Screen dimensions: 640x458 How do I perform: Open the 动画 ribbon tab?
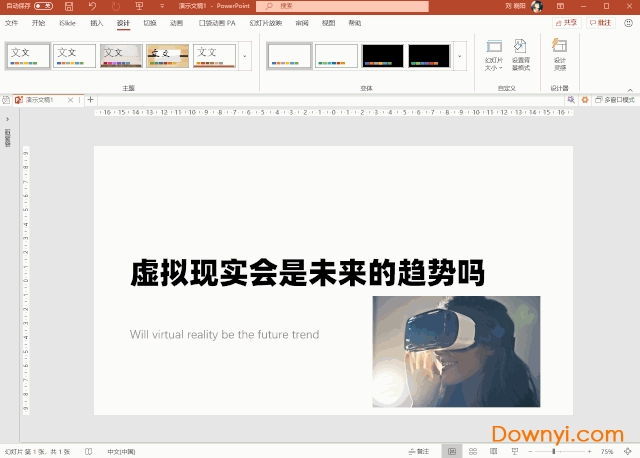[176, 22]
